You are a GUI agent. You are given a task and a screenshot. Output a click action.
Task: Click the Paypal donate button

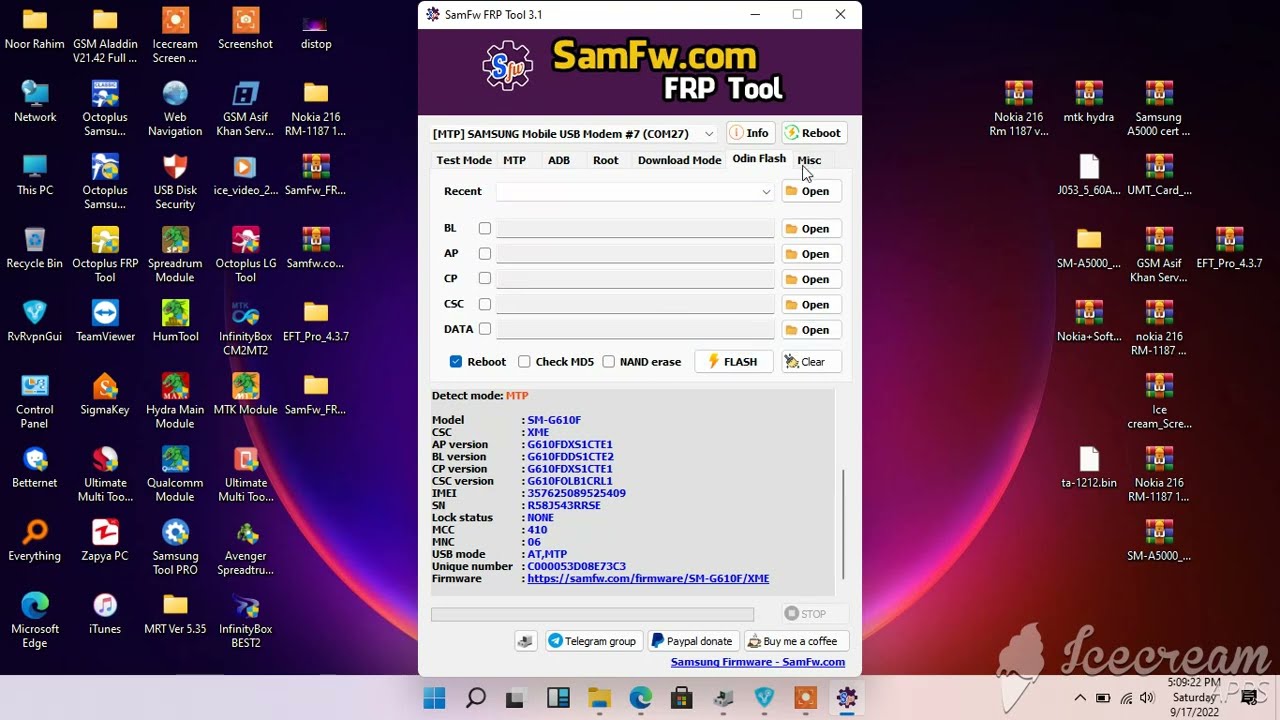point(692,641)
